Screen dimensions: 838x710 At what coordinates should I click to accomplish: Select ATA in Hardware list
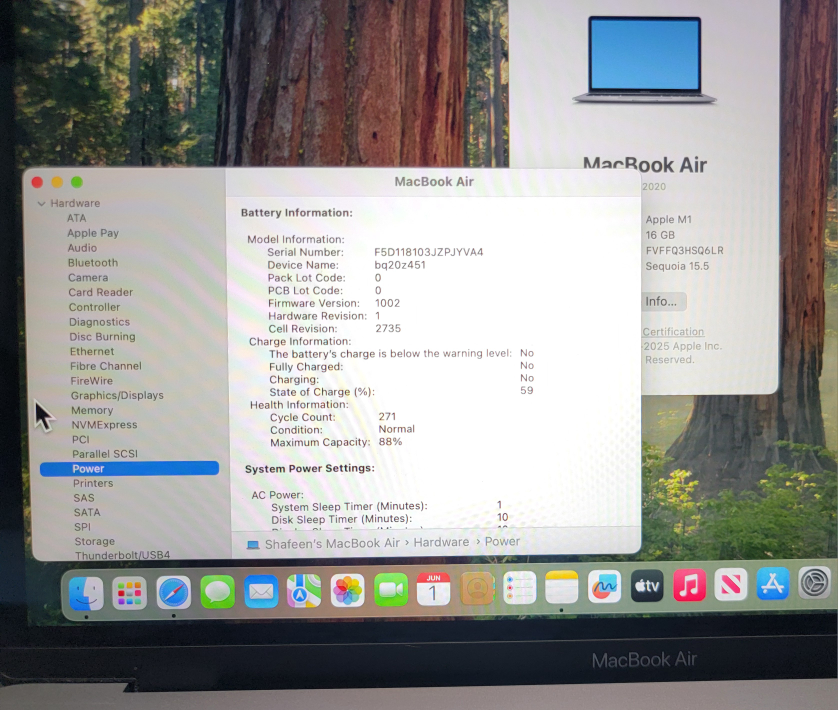click(76, 218)
